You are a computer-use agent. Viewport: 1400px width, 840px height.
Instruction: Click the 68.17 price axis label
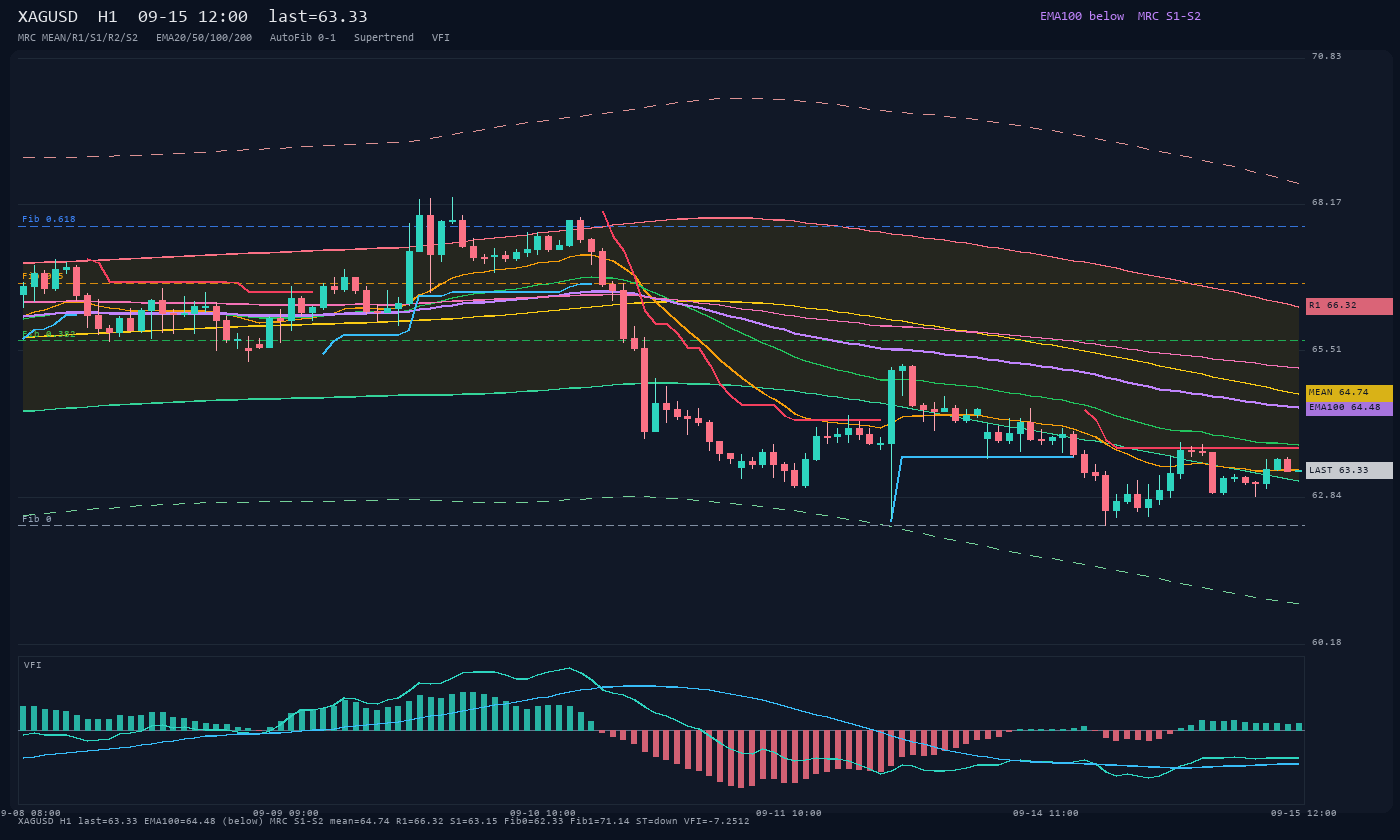[x=1327, y=202]
